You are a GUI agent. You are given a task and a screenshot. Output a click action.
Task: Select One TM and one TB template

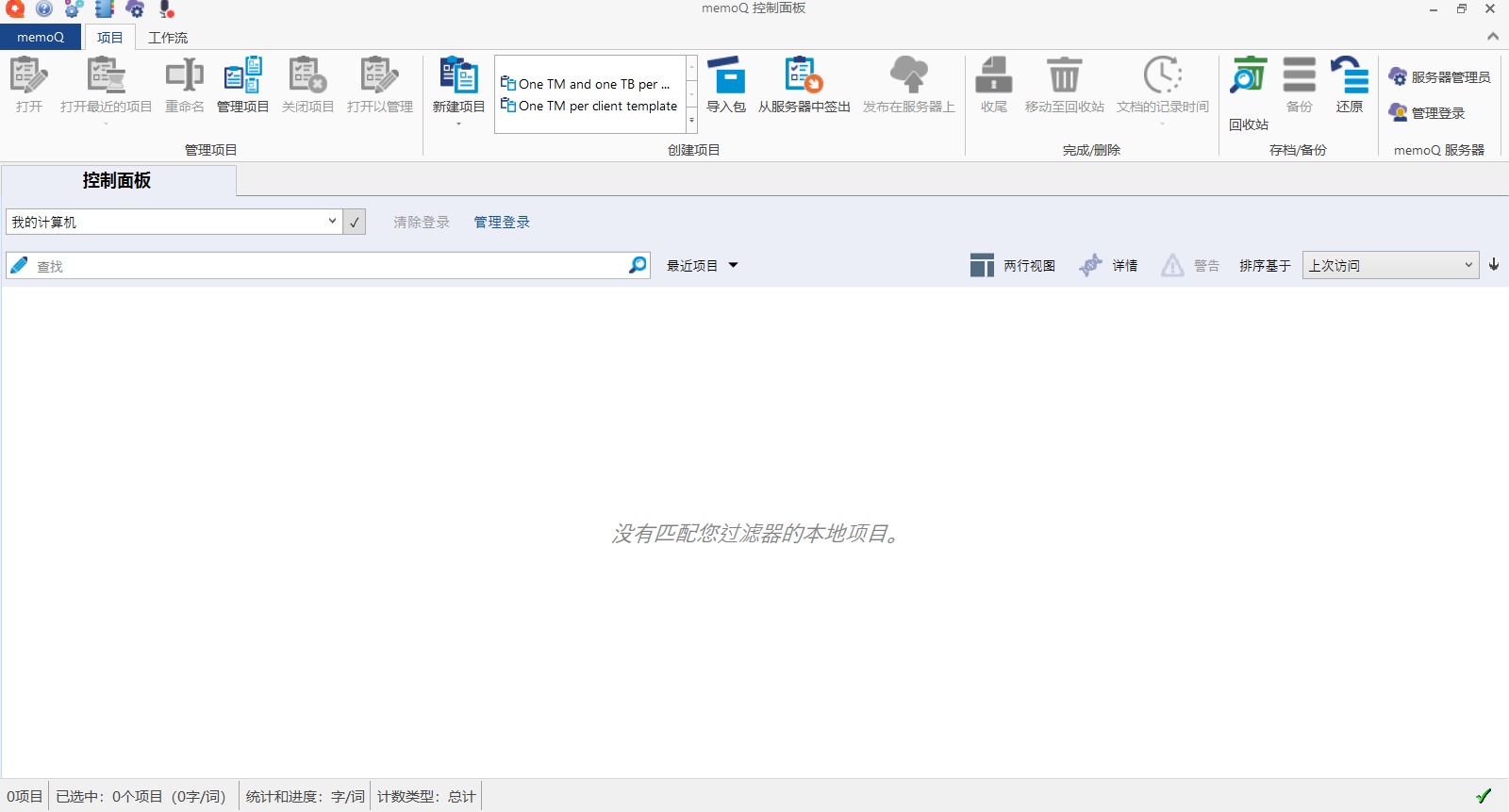point(586,84)
